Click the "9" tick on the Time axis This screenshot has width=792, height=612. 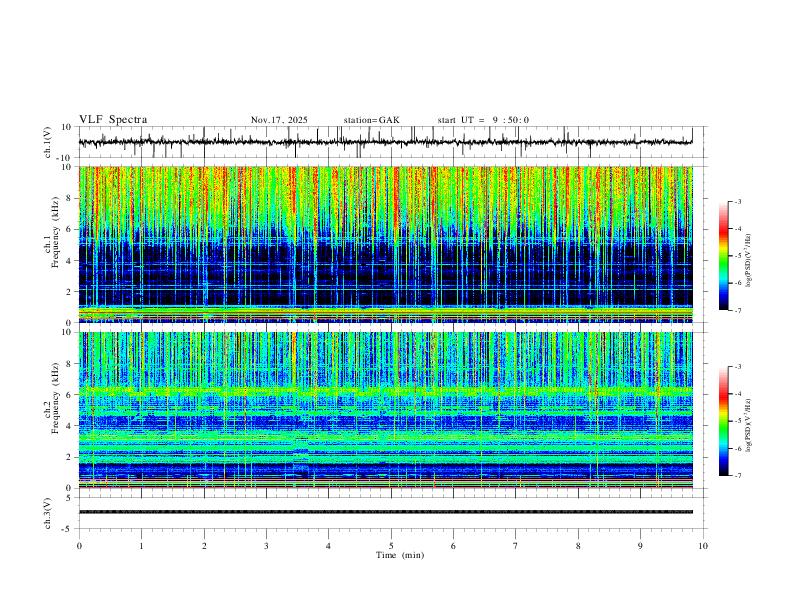(x=640, y=546)
